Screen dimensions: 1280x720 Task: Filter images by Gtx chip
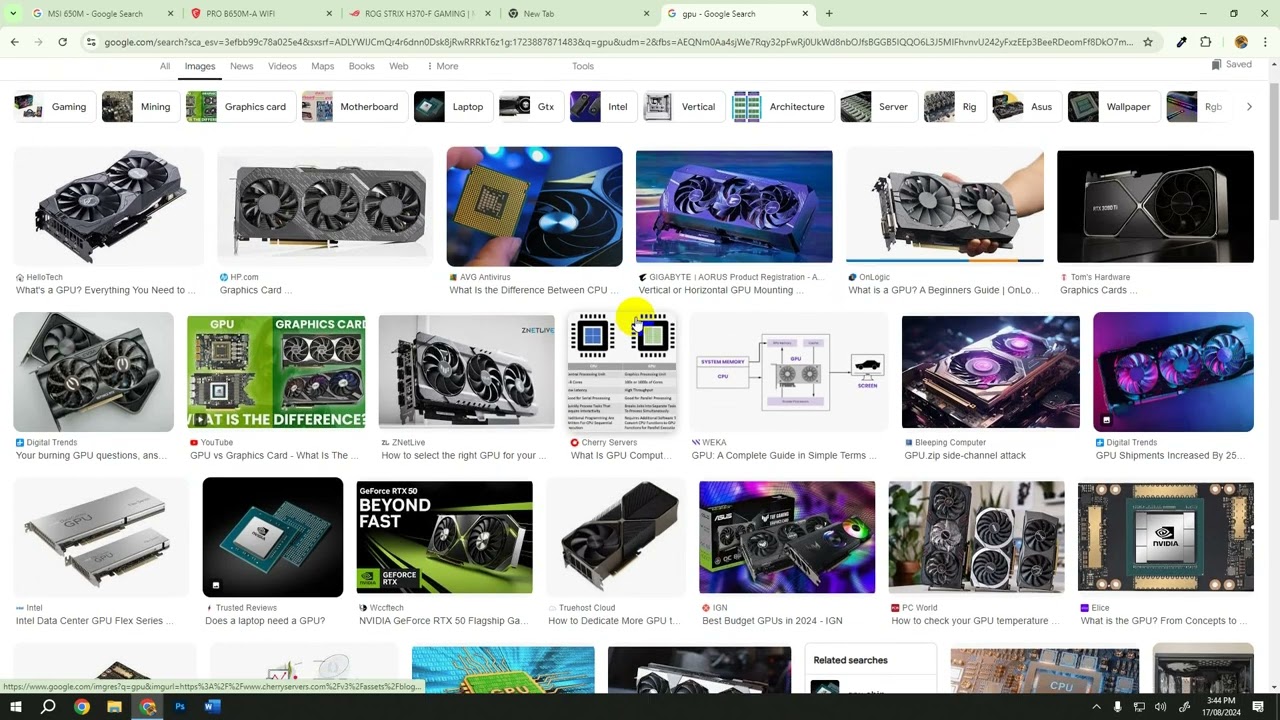click(531, 107)
